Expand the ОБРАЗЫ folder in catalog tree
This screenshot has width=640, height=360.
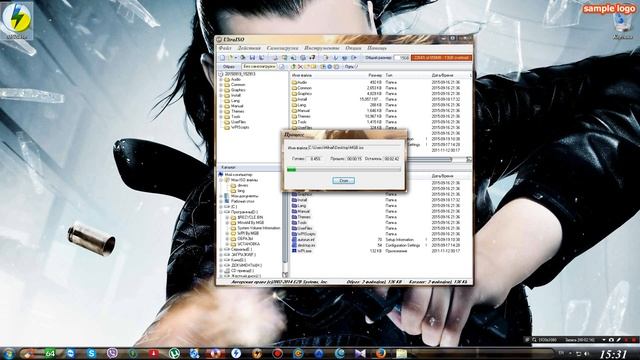pyautogui.click(x=227, y=239)
